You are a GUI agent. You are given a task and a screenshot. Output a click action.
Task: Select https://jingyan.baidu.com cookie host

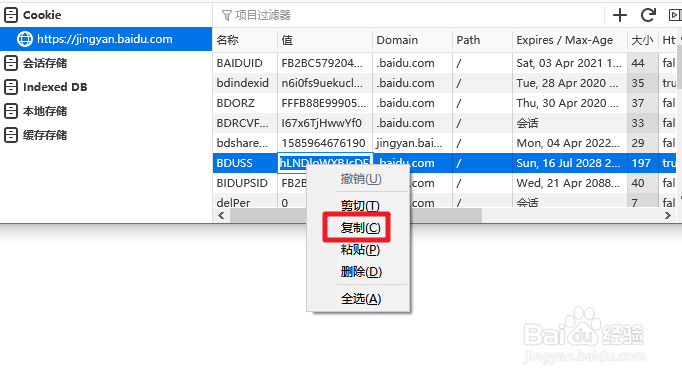(106, 39)
